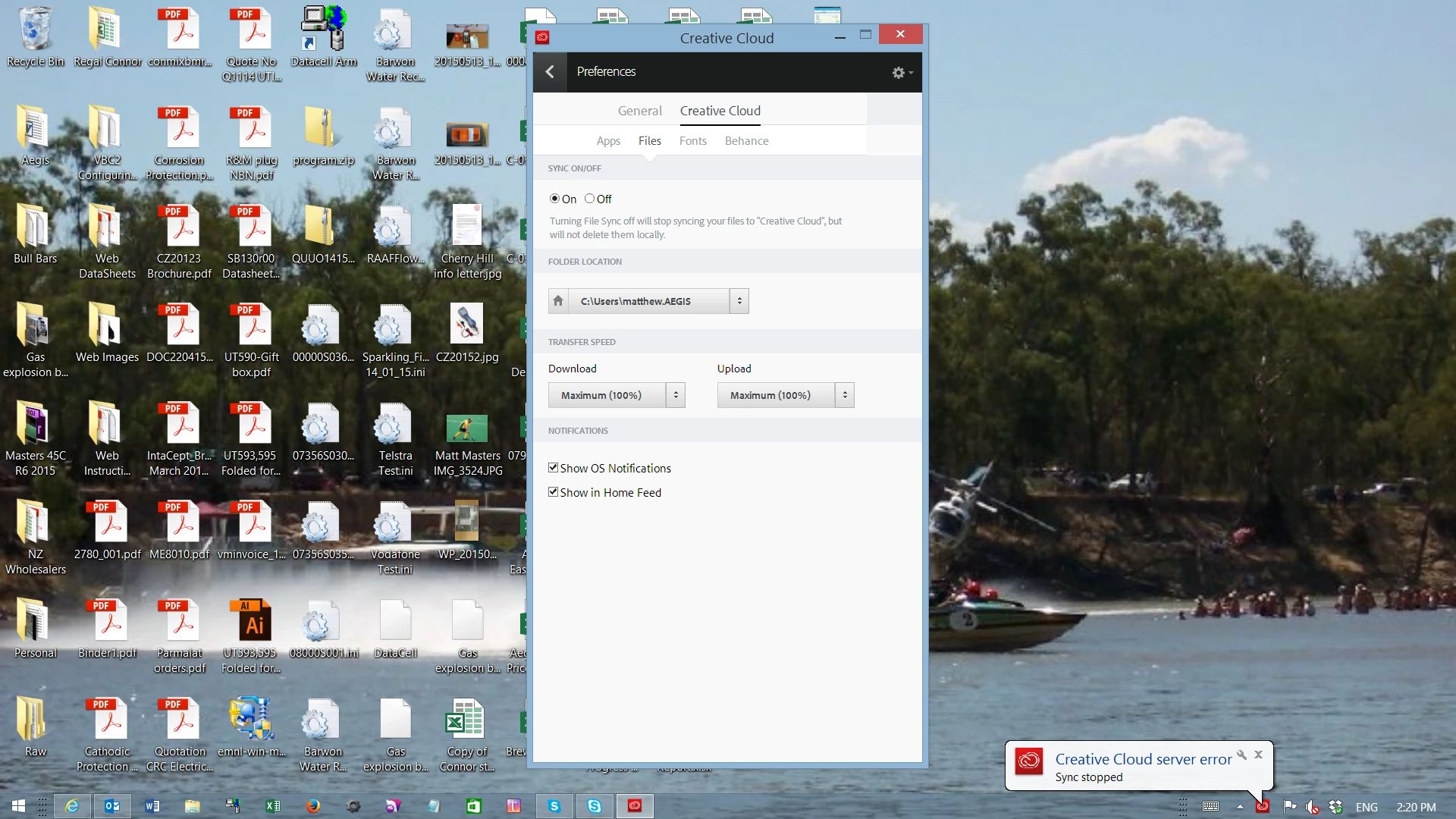Open the folder location path dropdown
The image size is (1456, 819).
pyautogui.click(x=739, y=301)
